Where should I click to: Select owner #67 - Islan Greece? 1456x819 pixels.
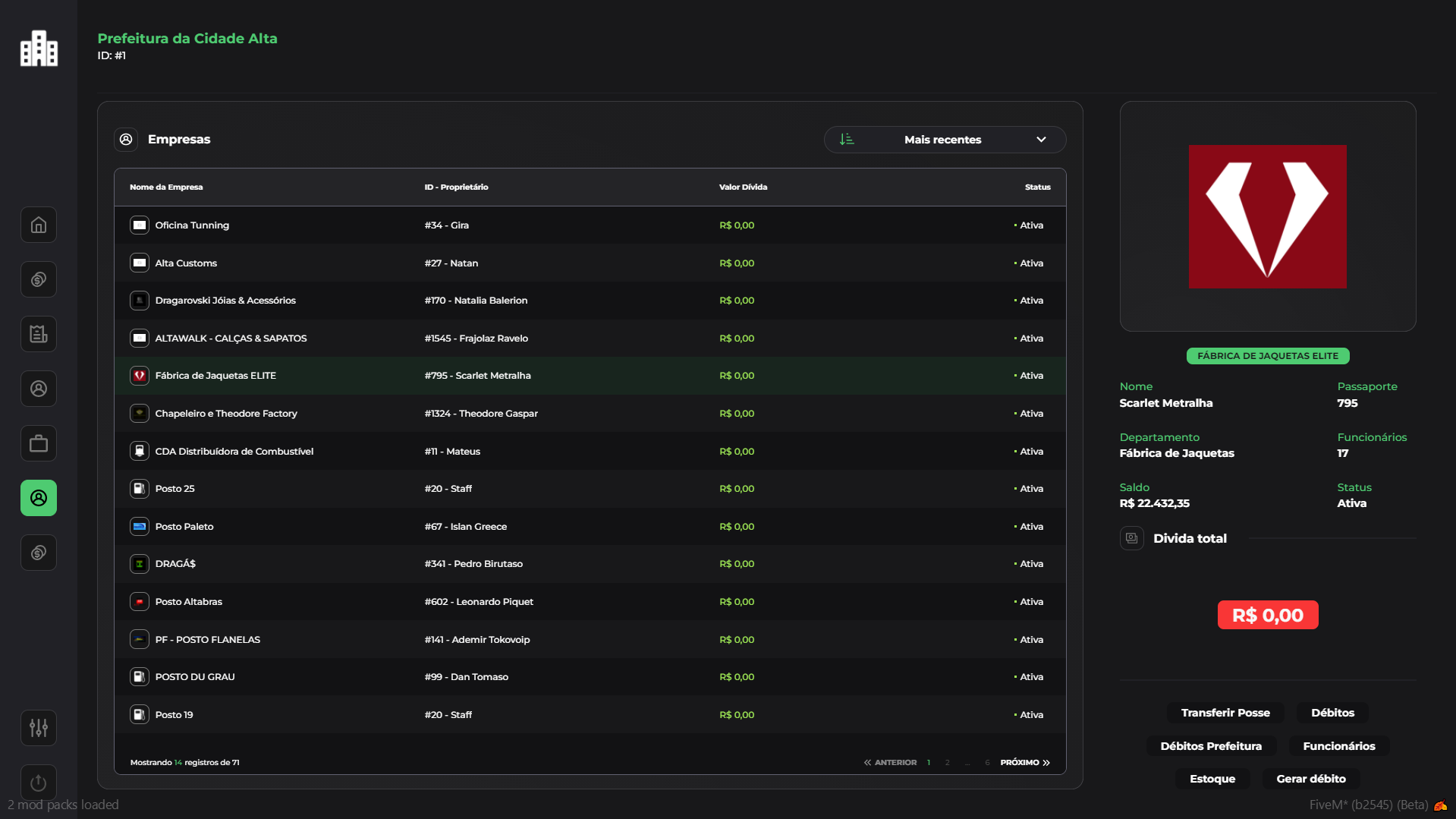pyautogui.click(x=466, y=527)
